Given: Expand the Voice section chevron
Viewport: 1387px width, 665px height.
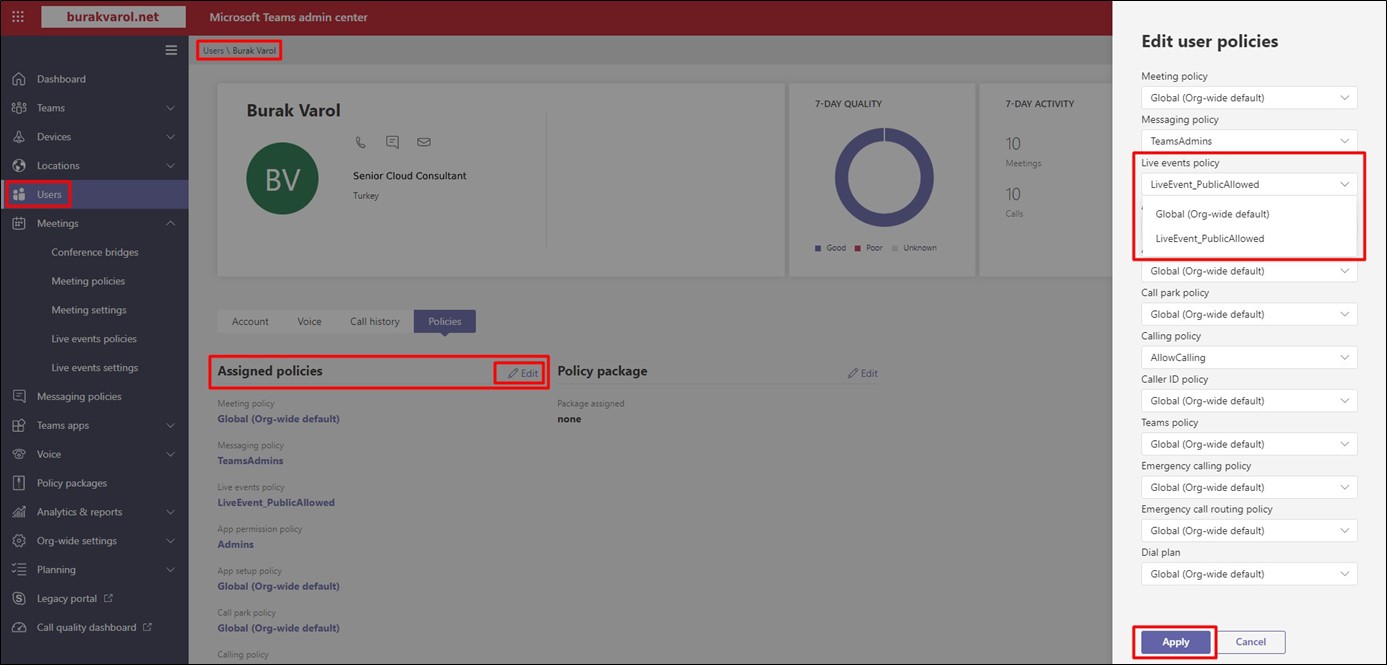Looking at the screenshot, I should click(170, 455).
